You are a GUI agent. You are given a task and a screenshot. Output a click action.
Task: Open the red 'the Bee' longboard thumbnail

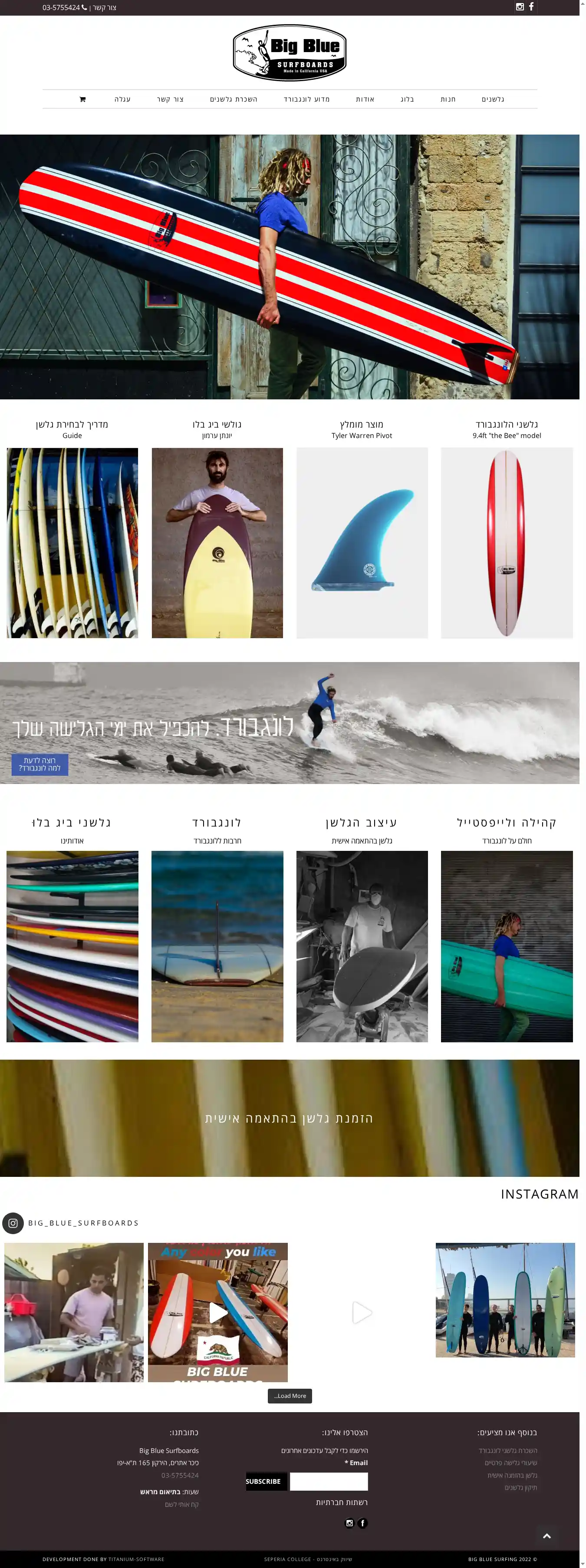tap(507, 543)
